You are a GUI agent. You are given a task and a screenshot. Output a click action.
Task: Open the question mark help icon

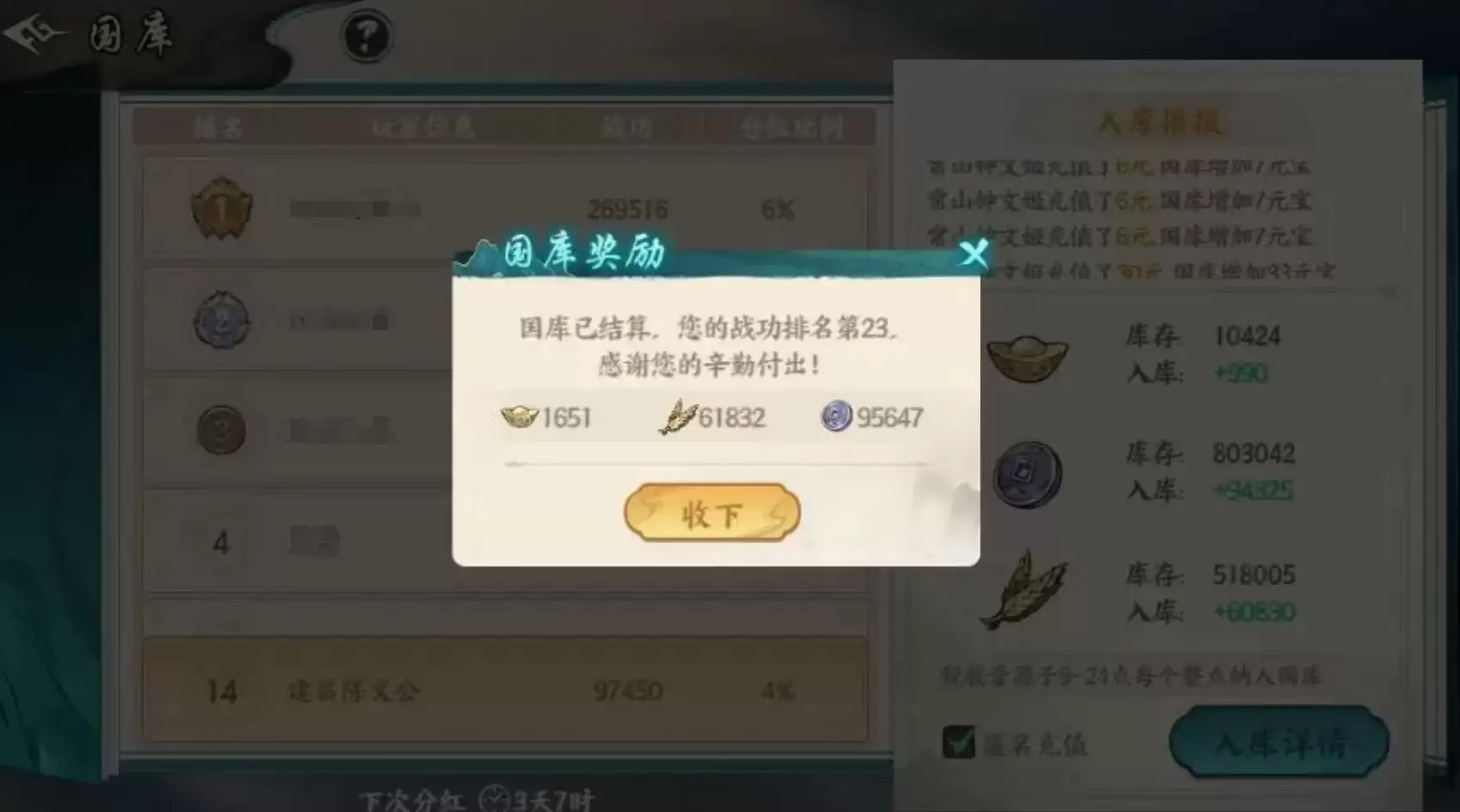coord(366,37)
